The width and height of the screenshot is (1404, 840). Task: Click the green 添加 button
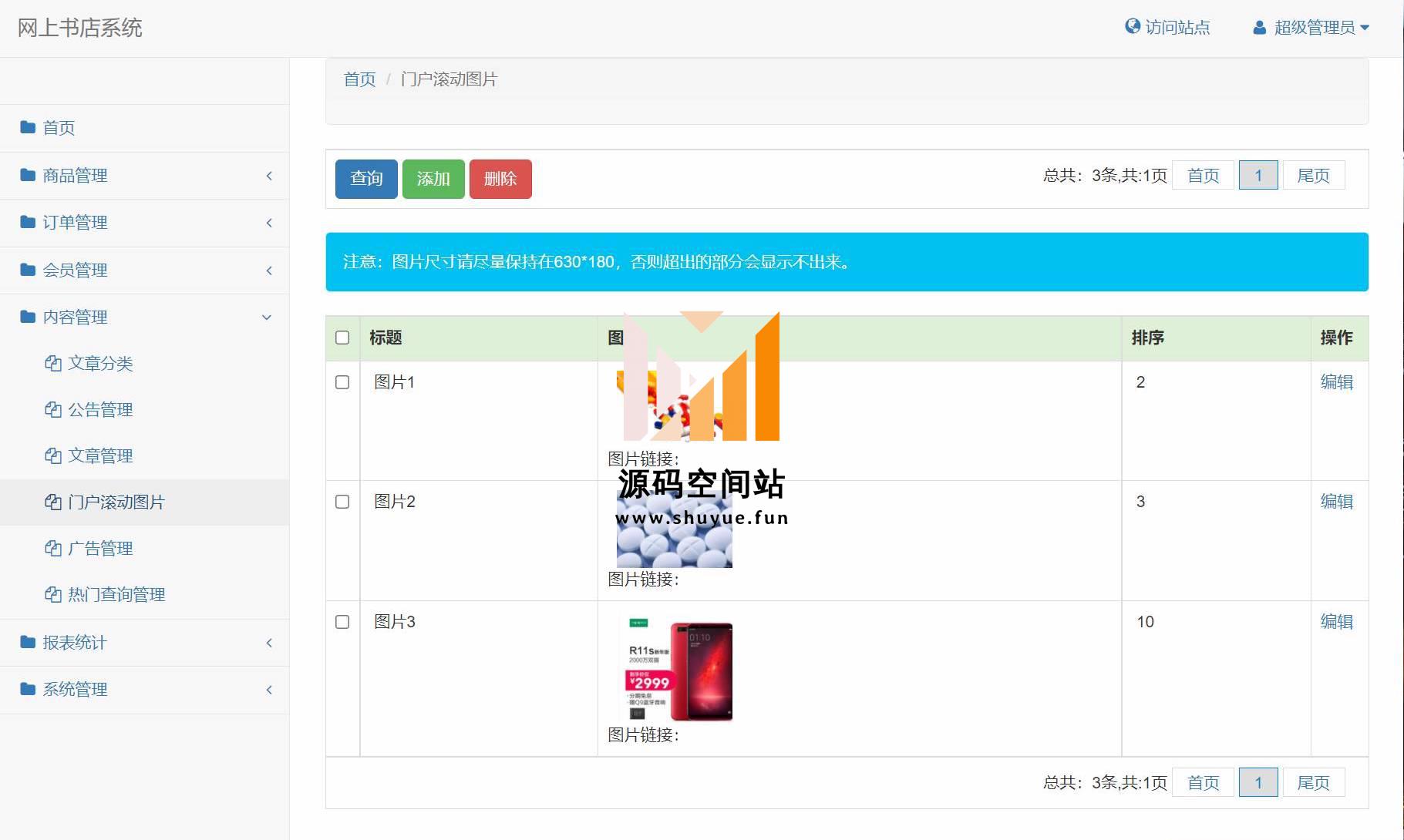[x=433, y=179]
